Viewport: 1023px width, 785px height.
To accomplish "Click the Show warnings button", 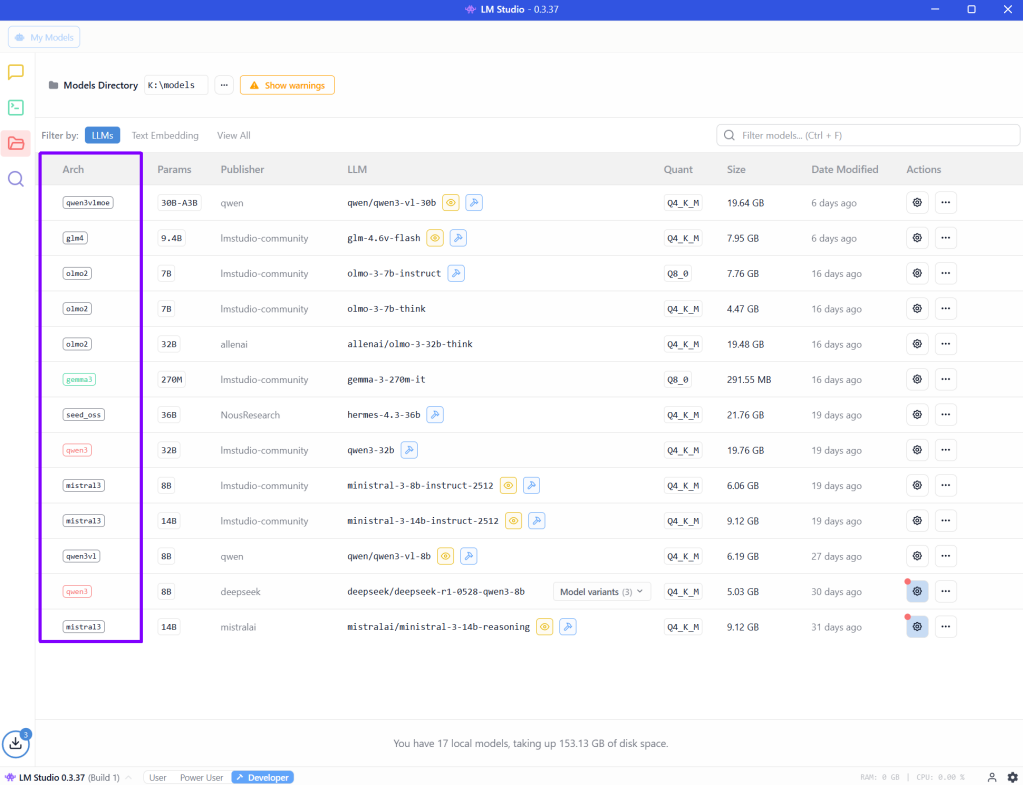I will click(287, 85).
